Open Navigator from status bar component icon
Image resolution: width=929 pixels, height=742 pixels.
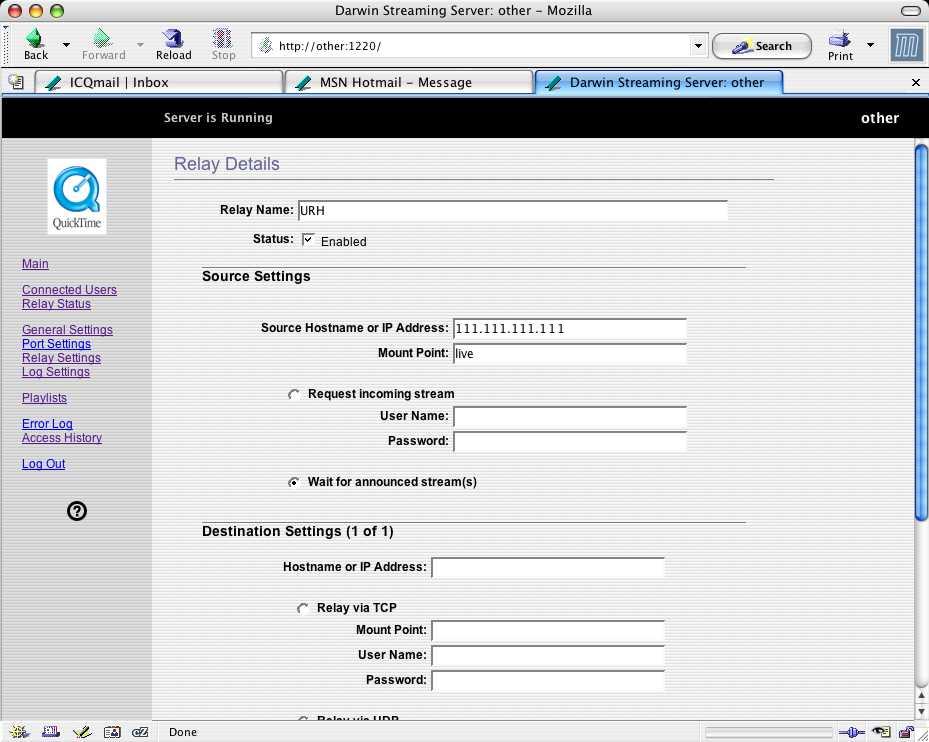click(19, 732)
